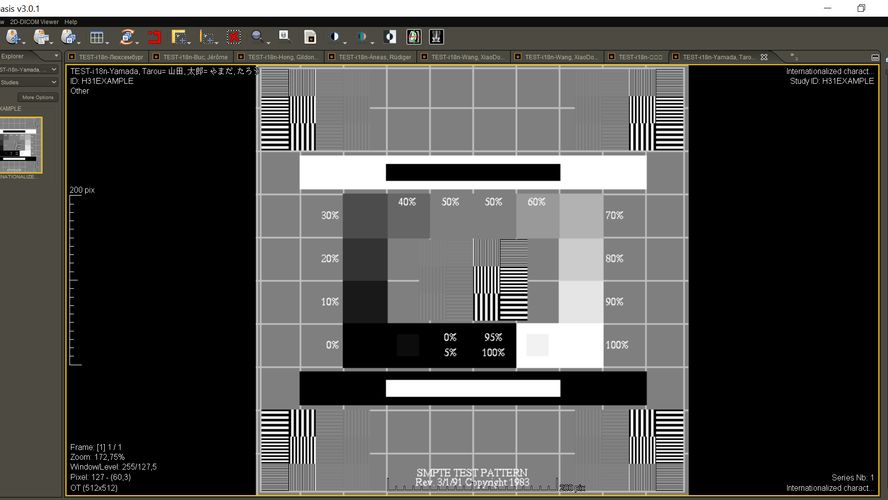888x500 pixels.
Task: Close the TEST-i18n-Yamada, Taro tab
Action: [x=765, y=57]
